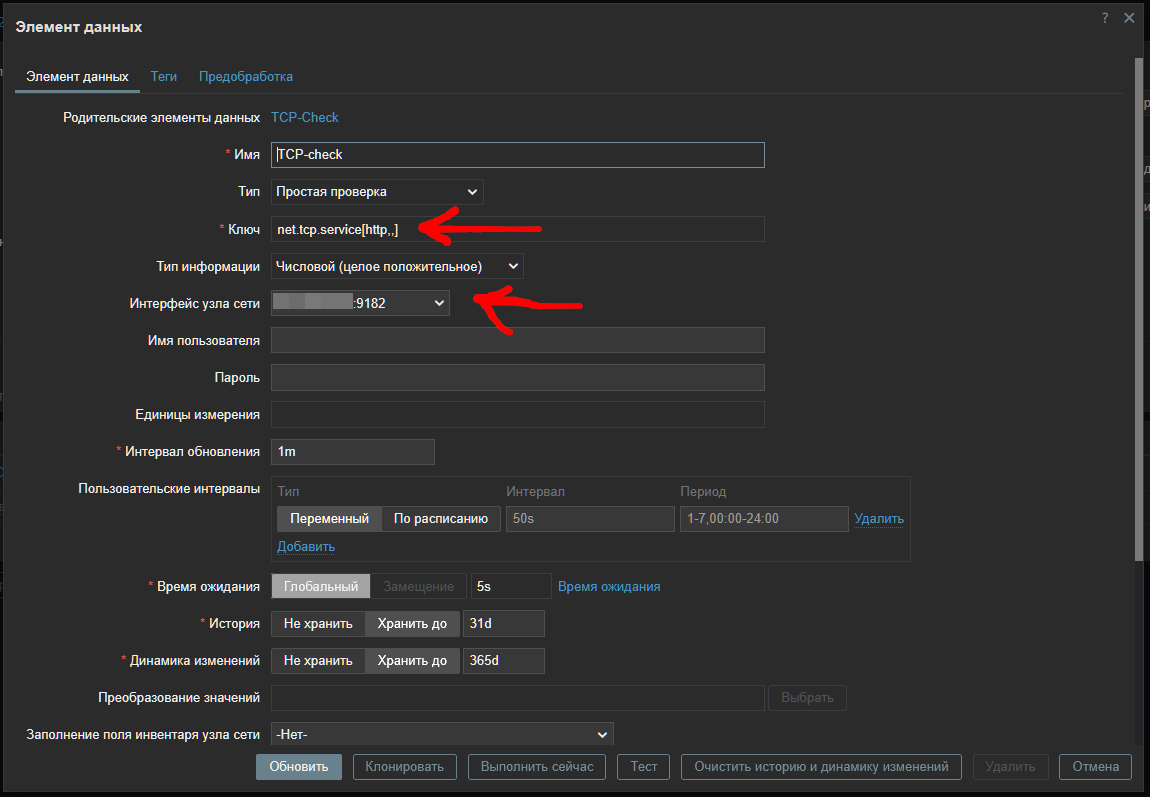The image size is (1150, 797).
Task: Select the Элемент данных tab
Action: [77, 76]
